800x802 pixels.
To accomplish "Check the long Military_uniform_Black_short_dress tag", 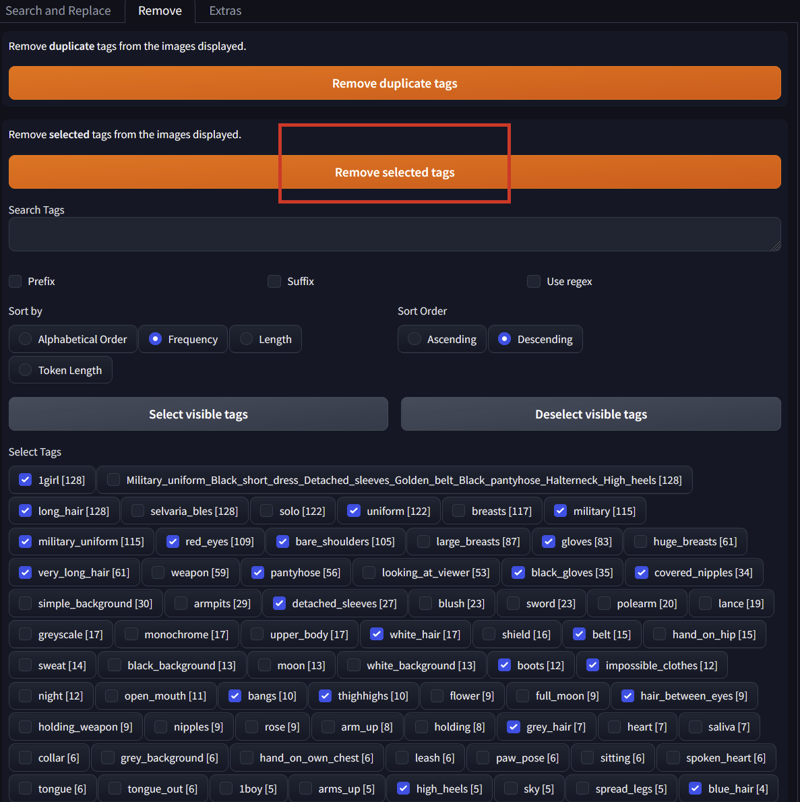I will [x=114, y=480].
